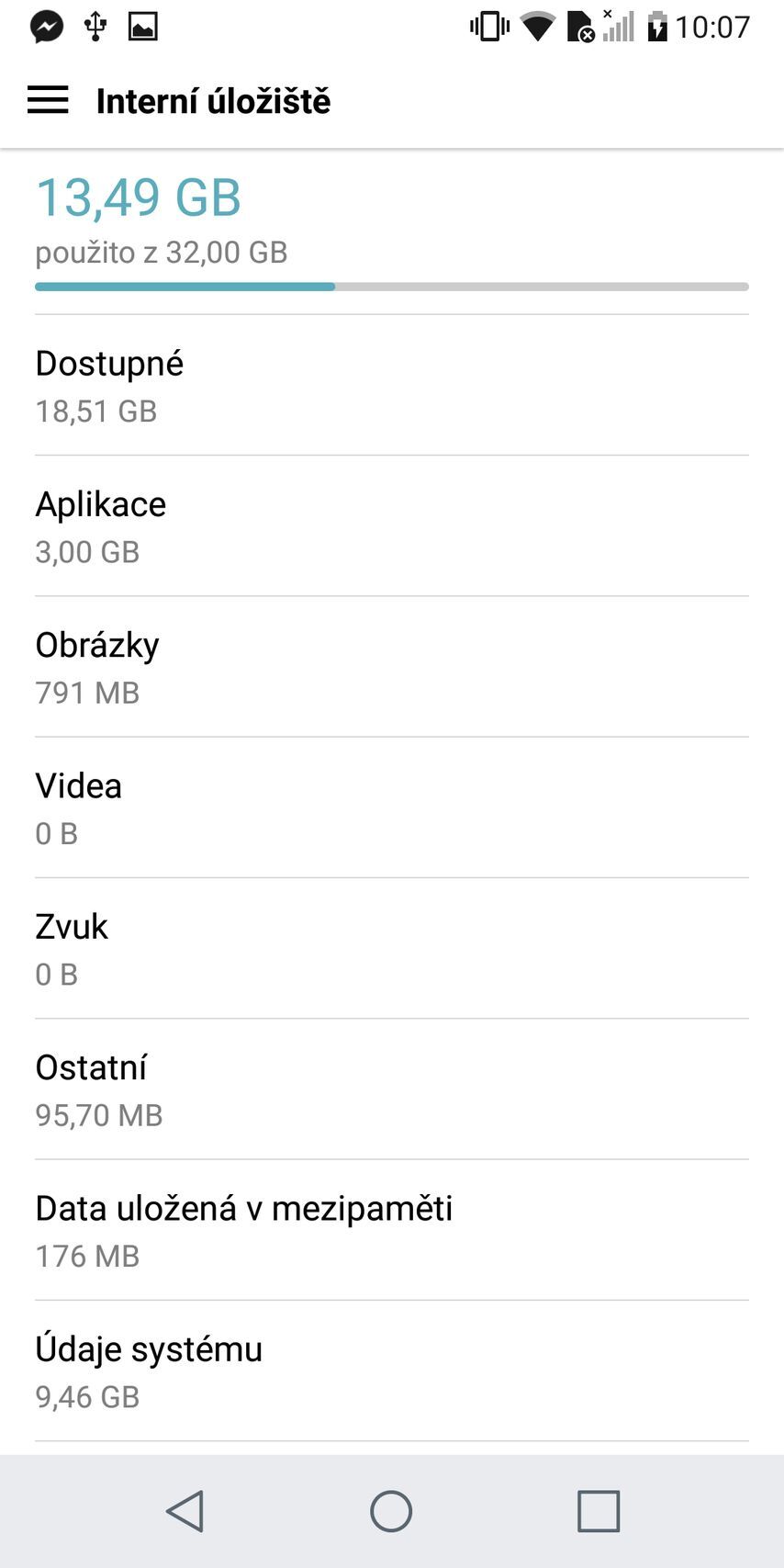Tap the battery charging icon
Image resolution: width=784 pixels, height=1568 pixels.
656,27
